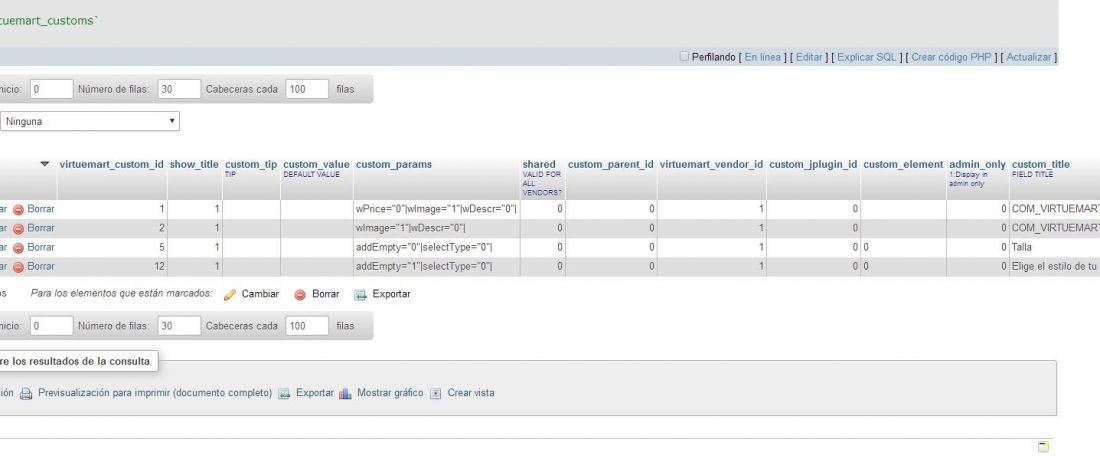
Task: Open Previsualización para imprimir (documento completo)
Action: pyautogui.click(x=155, y=393)
